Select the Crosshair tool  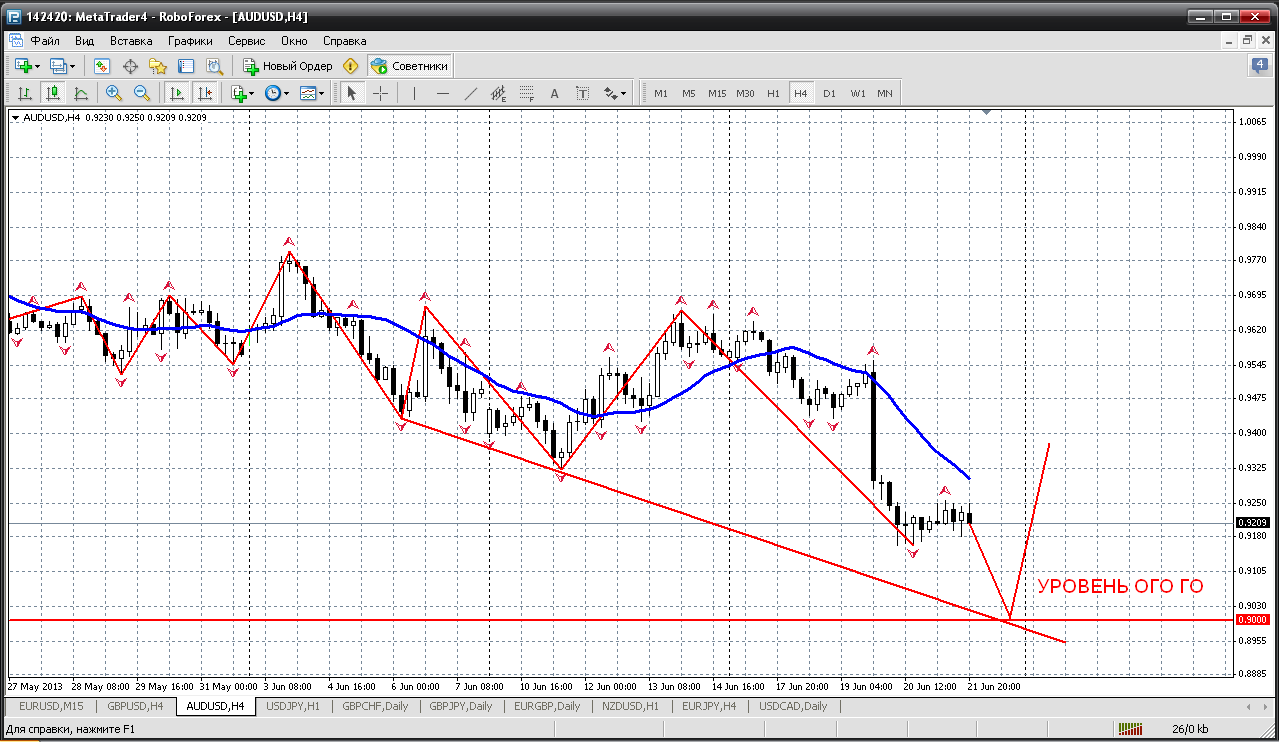(x=381, y=93)
